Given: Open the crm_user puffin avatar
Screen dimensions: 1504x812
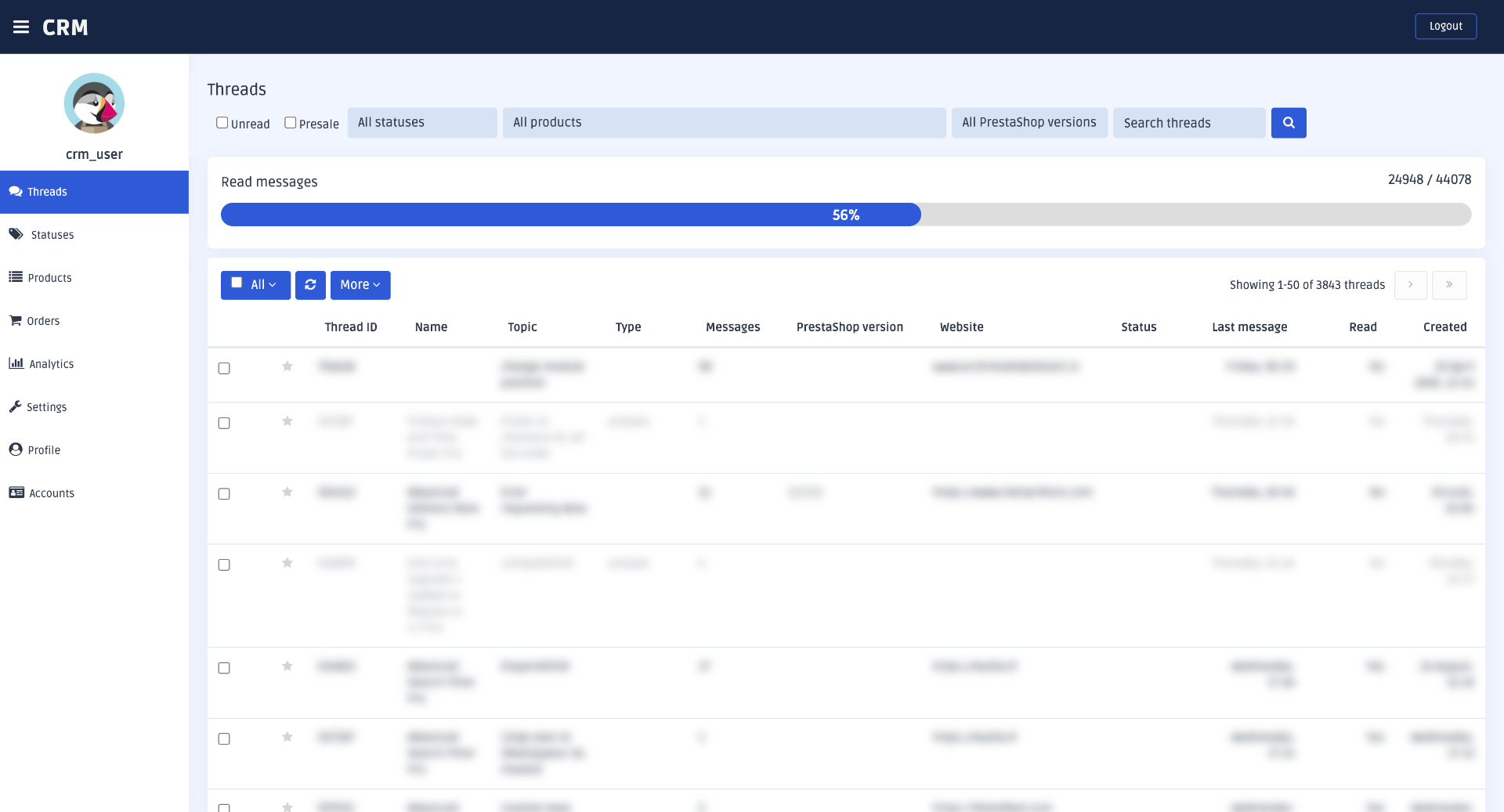Looking at the screenshot, I should tap(94, 103).
